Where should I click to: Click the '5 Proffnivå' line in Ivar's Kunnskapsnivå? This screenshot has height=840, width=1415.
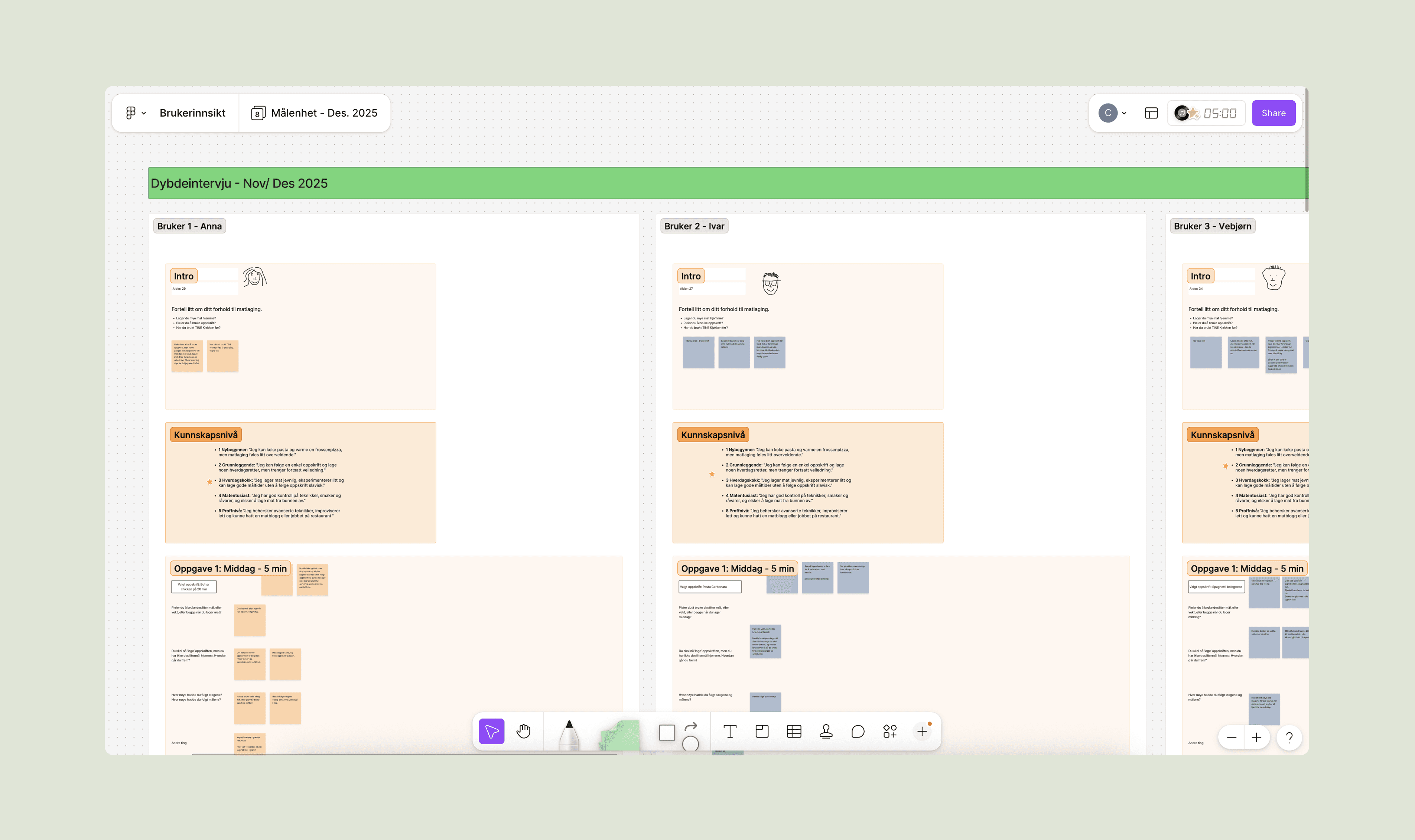coord(787,513)
